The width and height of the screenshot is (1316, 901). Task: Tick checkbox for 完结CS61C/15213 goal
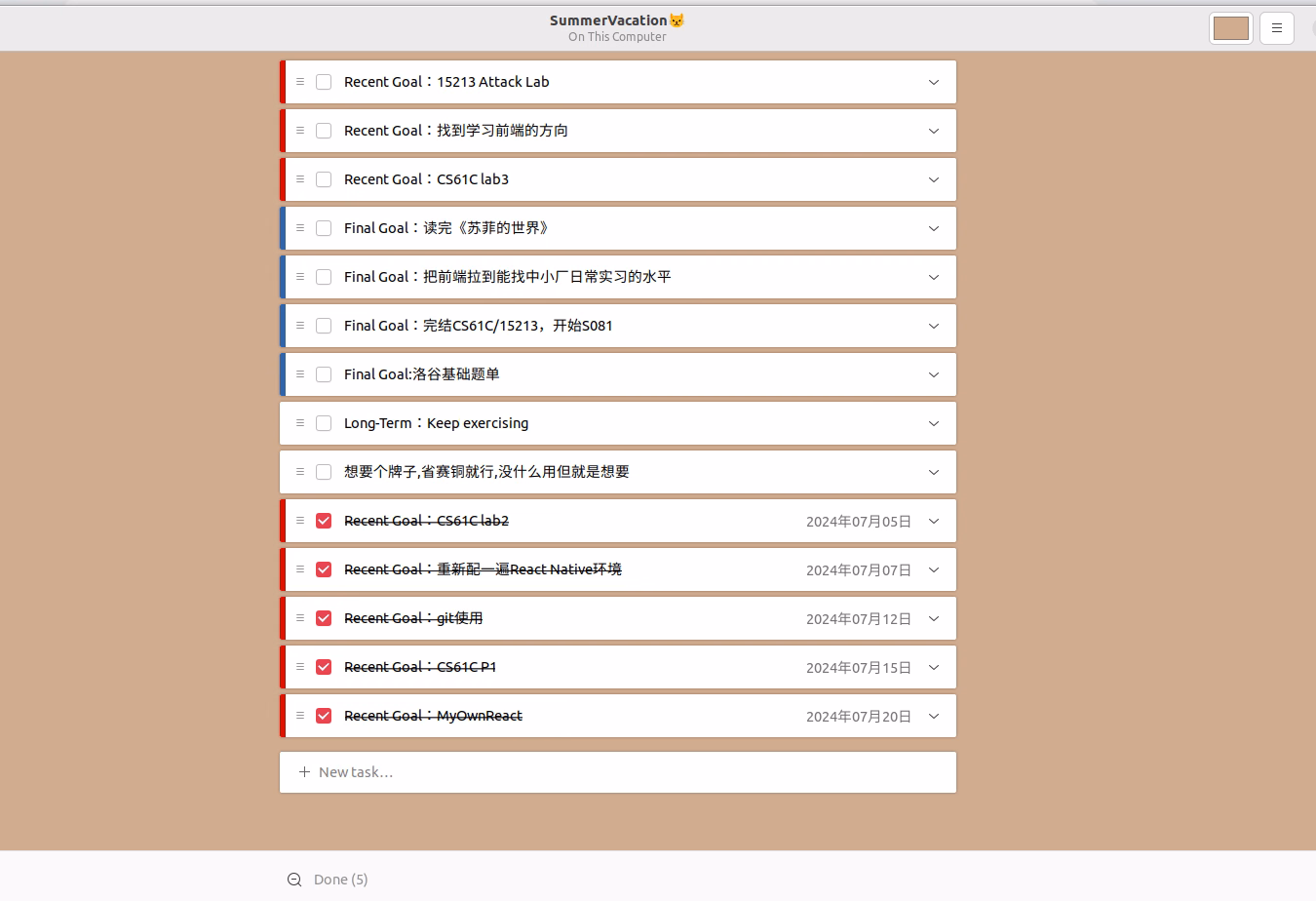tap(324, 326)
